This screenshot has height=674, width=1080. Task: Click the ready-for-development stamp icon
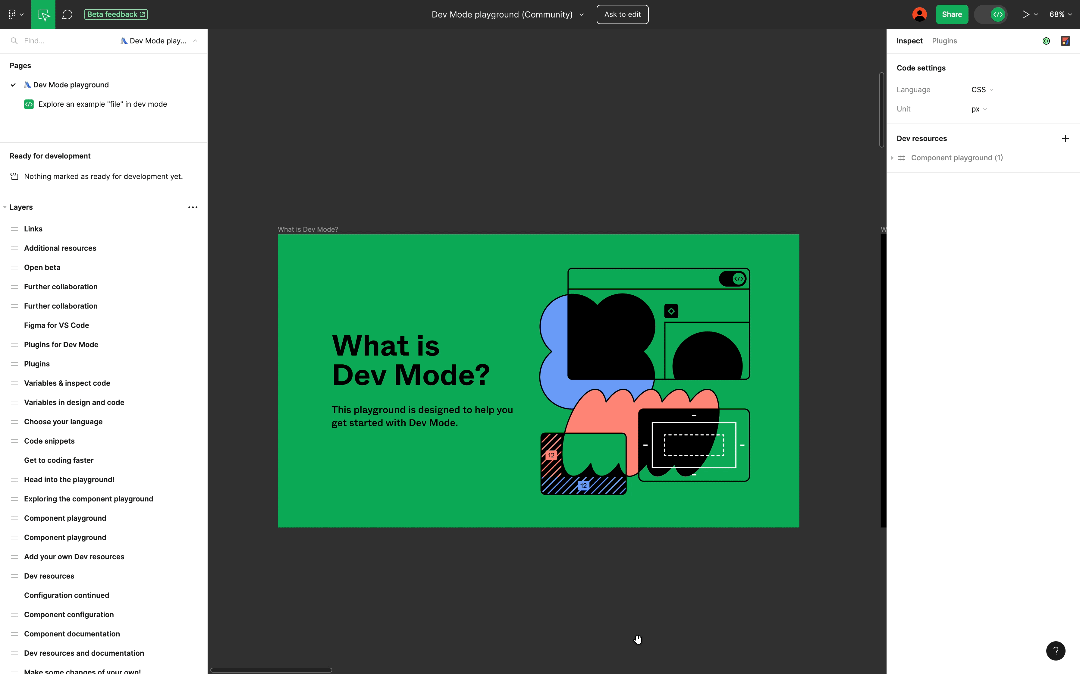pyautogui.click(x=14, y=176)
